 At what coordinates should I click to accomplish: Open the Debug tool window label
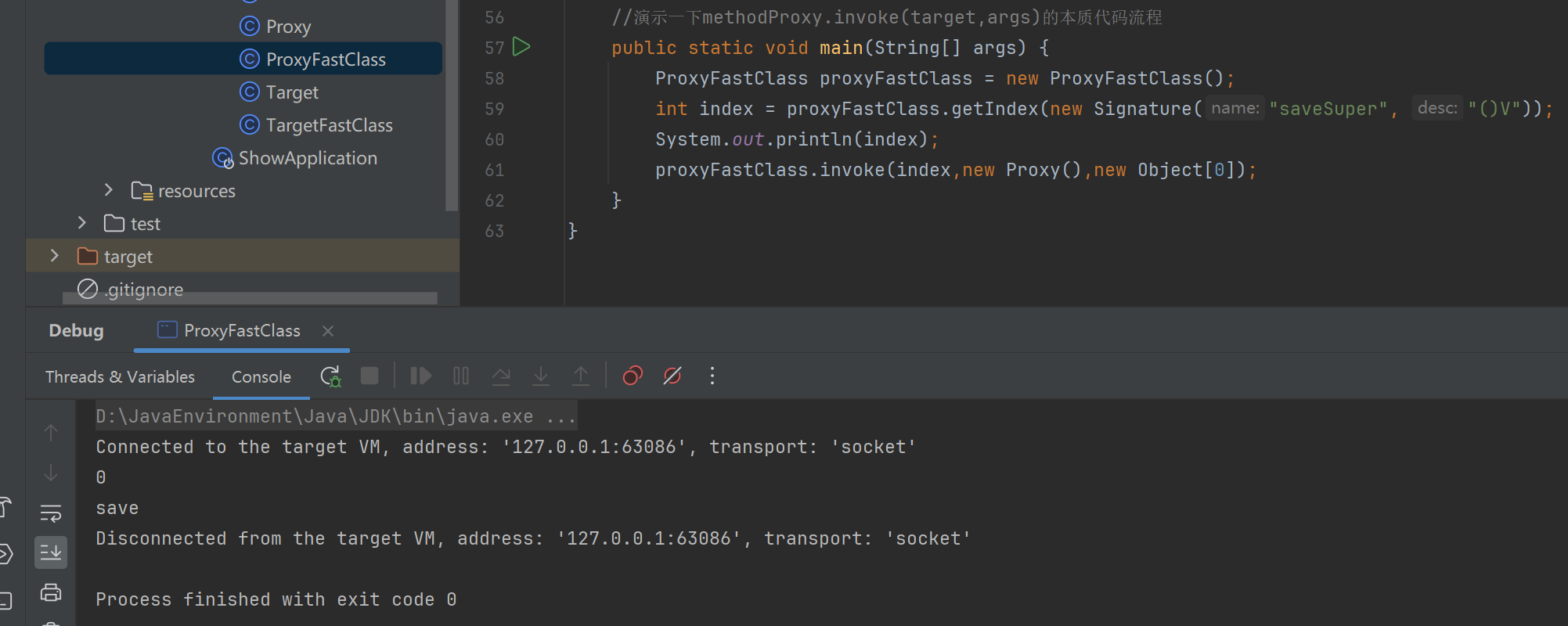click(x=76, y=331)
